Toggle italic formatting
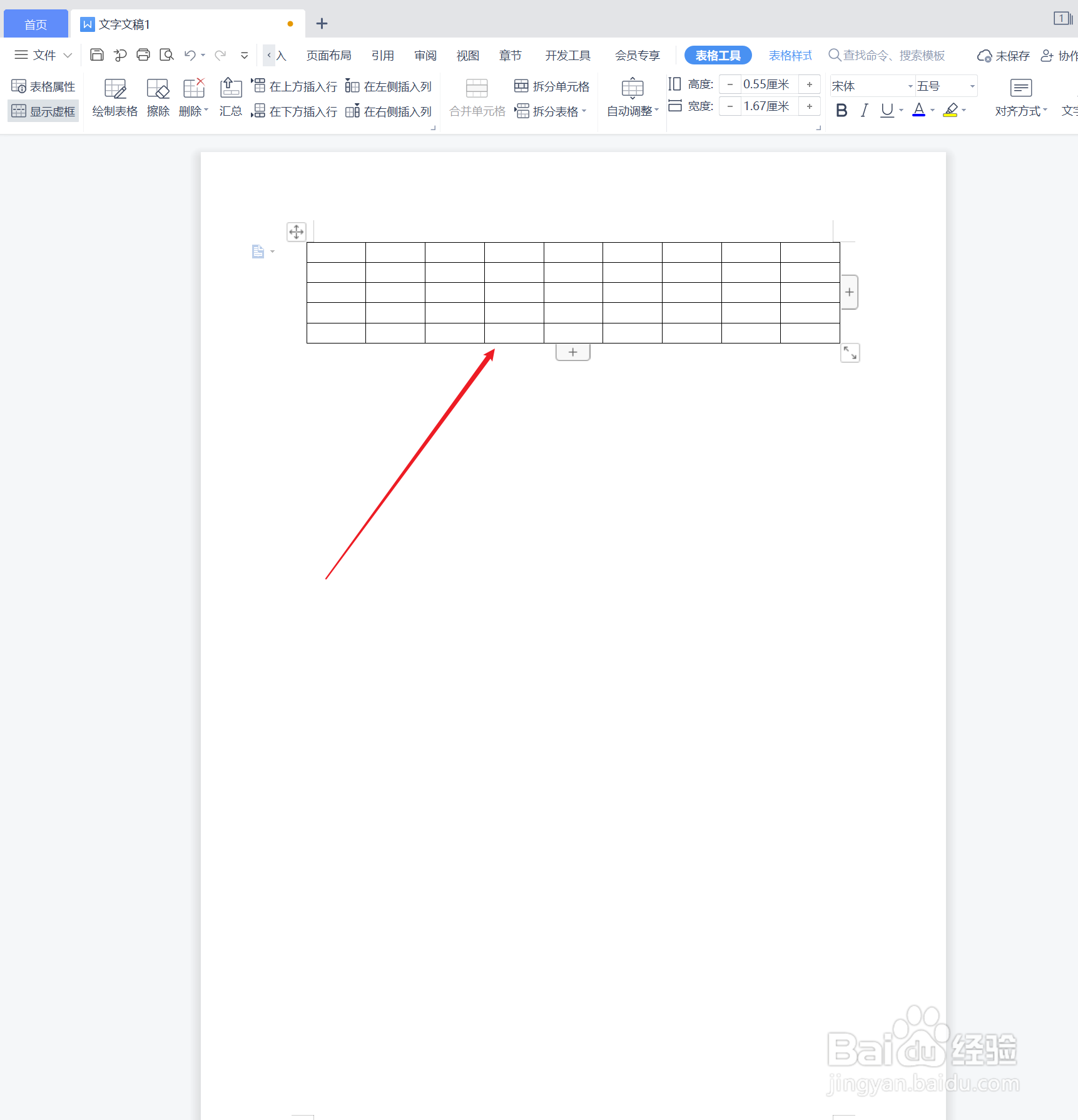The image size is (1078, 1120). [x=864, y=110]
